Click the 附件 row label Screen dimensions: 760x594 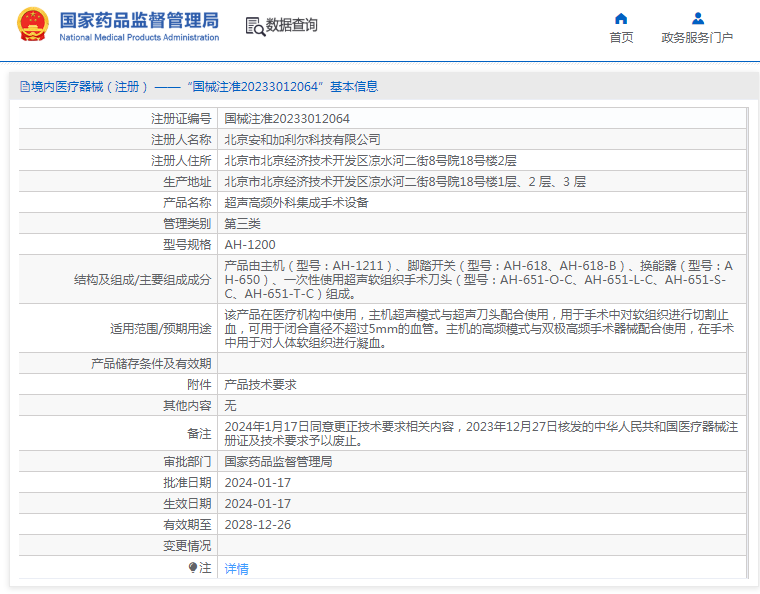199,385
